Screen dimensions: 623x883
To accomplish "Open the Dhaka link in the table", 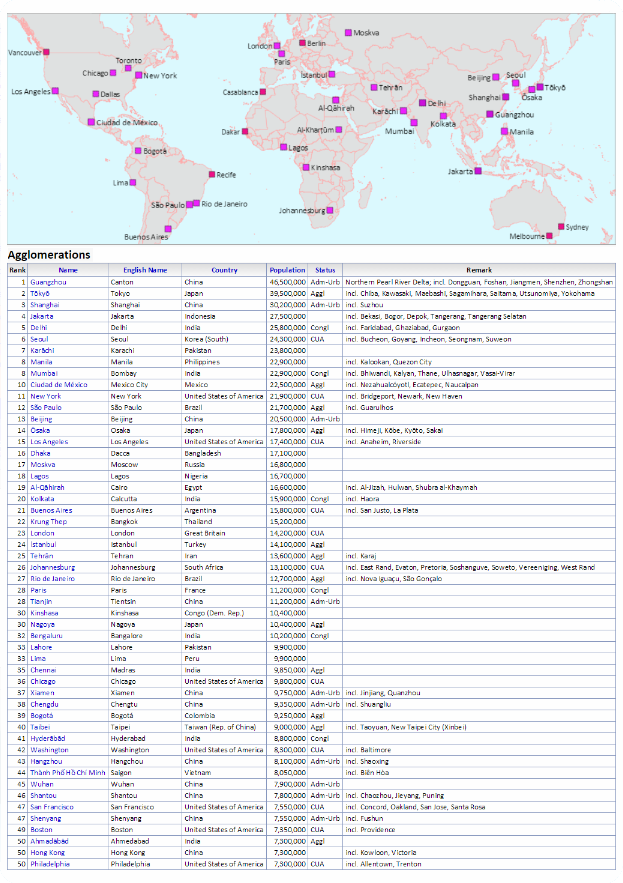I will click(41, 453).
